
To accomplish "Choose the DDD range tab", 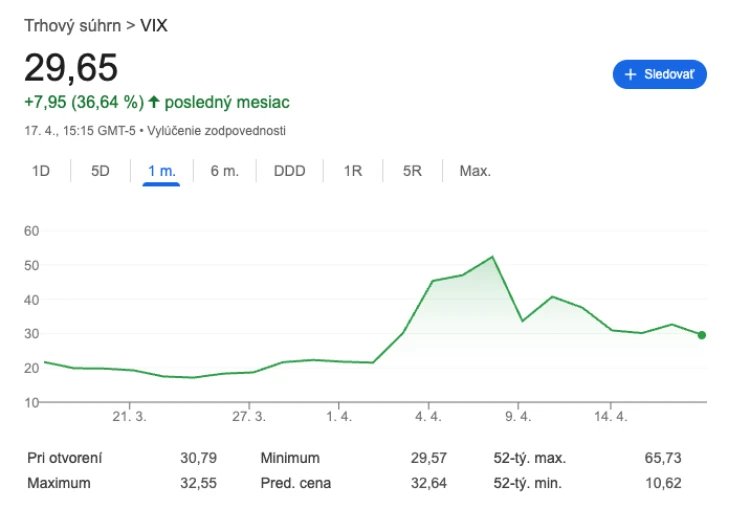I will coord(289,171).
